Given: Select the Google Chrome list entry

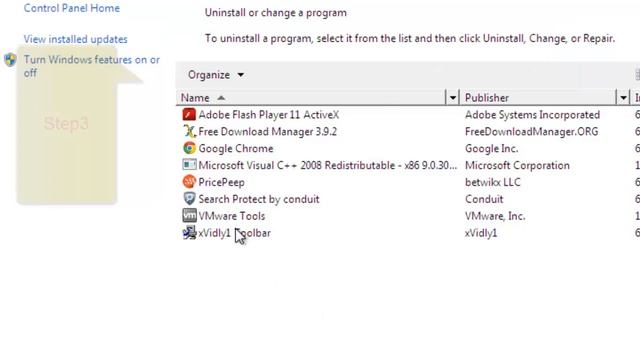Looking at the screenshot, I should click(236, 148).
